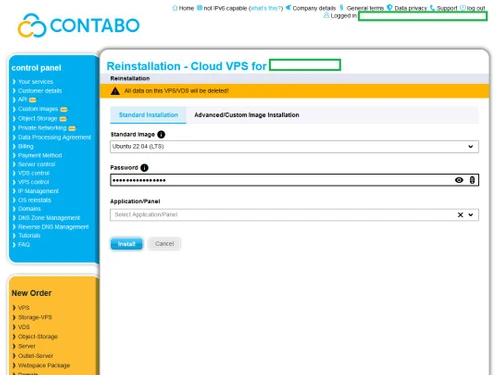Click the Standard Image info icon
This screenshot has height=375, width=500.
(161, 134)
